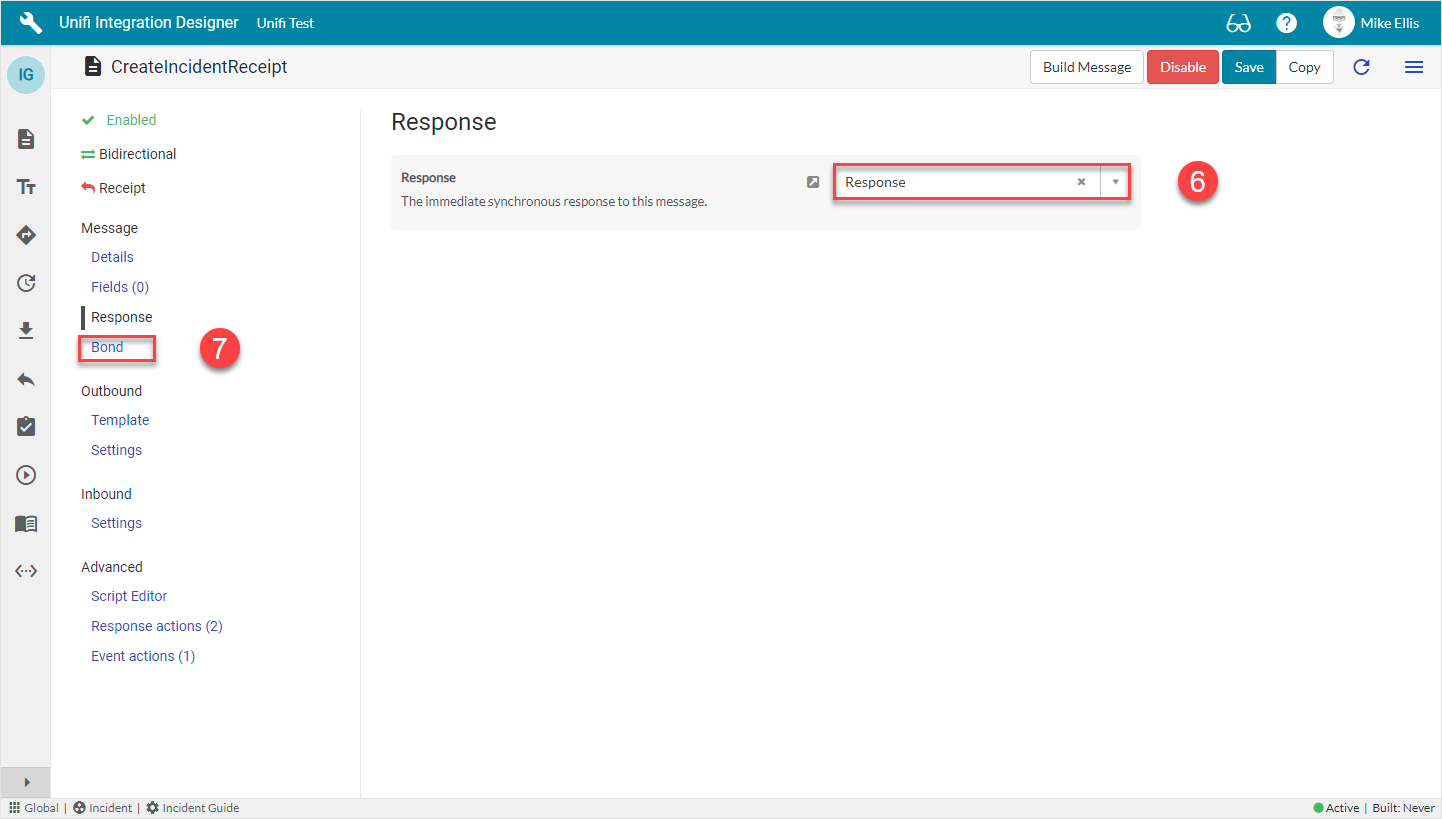Open the Script Editor section

tap(128, 596)
